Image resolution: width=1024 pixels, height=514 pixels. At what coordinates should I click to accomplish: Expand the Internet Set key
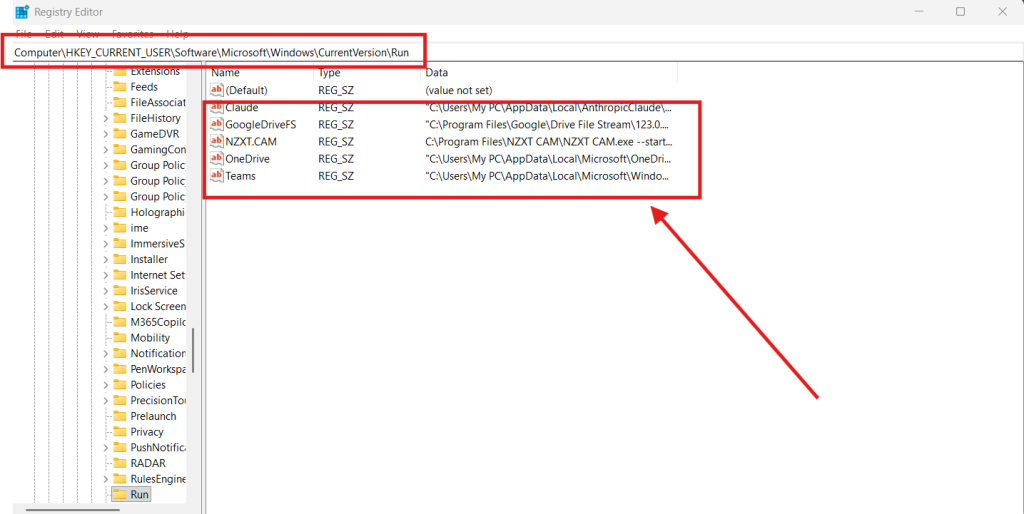(106, 275)
